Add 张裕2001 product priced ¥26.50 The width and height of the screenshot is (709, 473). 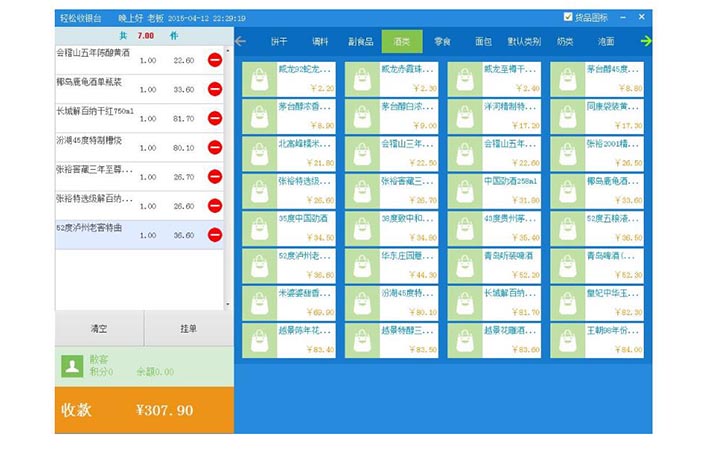click(x=597, y=154)
